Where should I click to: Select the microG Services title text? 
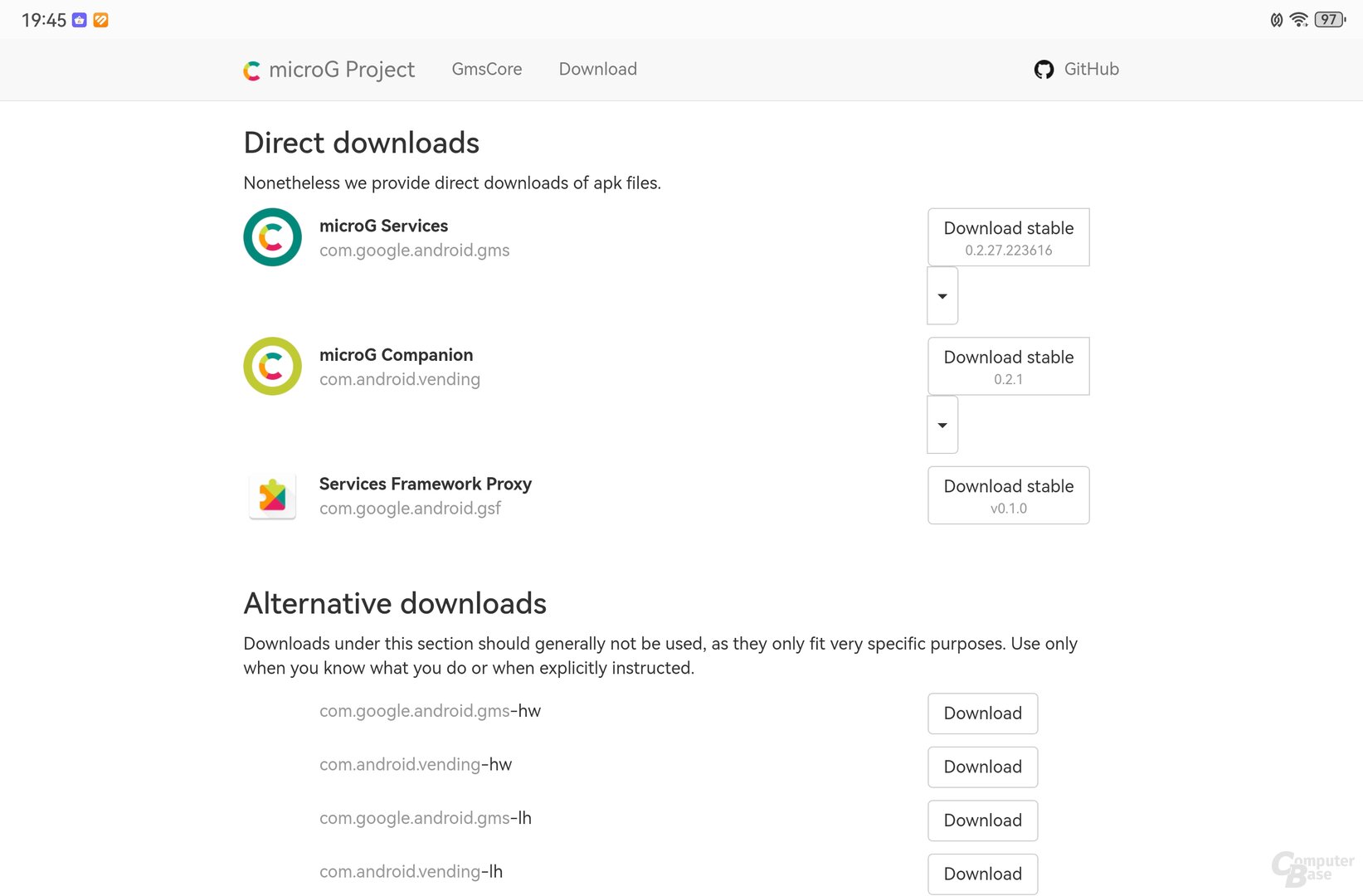coord(383,226)
